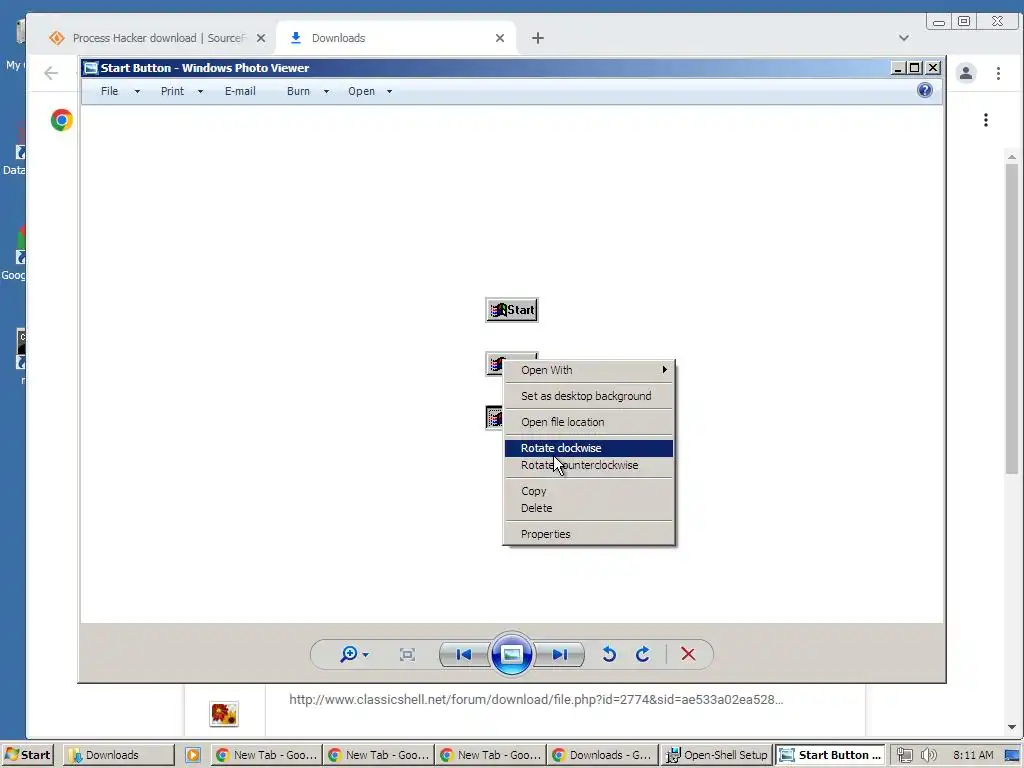Click Show desktop icon in tray
The height and width of the screenshot is (768, 1024).
pos(1012,755)
